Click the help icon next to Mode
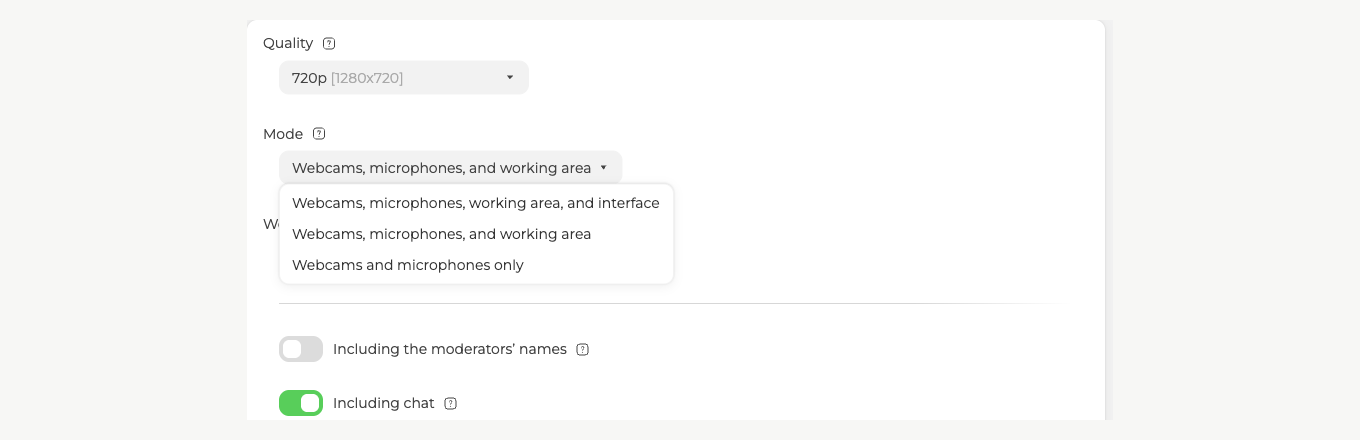Image resolution: width=1360 pixels, height=440 pixels. (319, 134)
